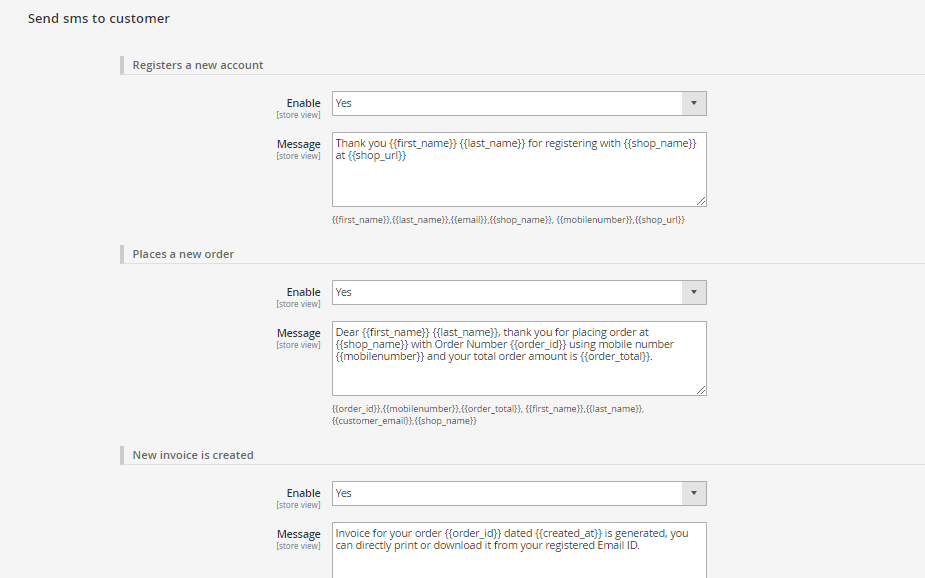Click the Places a new order heading
Screen dimensions: 925x578
click(x=183, y=254)
